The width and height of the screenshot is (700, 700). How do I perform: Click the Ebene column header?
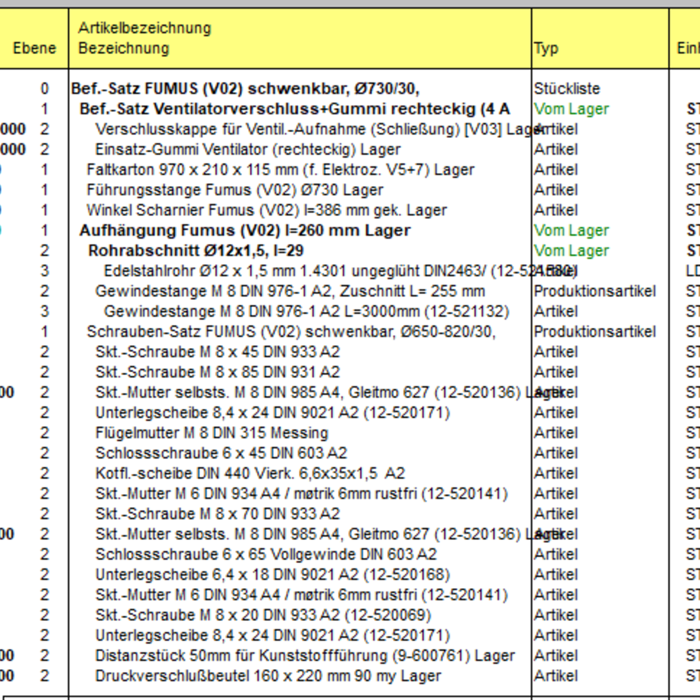pos(34,48)
